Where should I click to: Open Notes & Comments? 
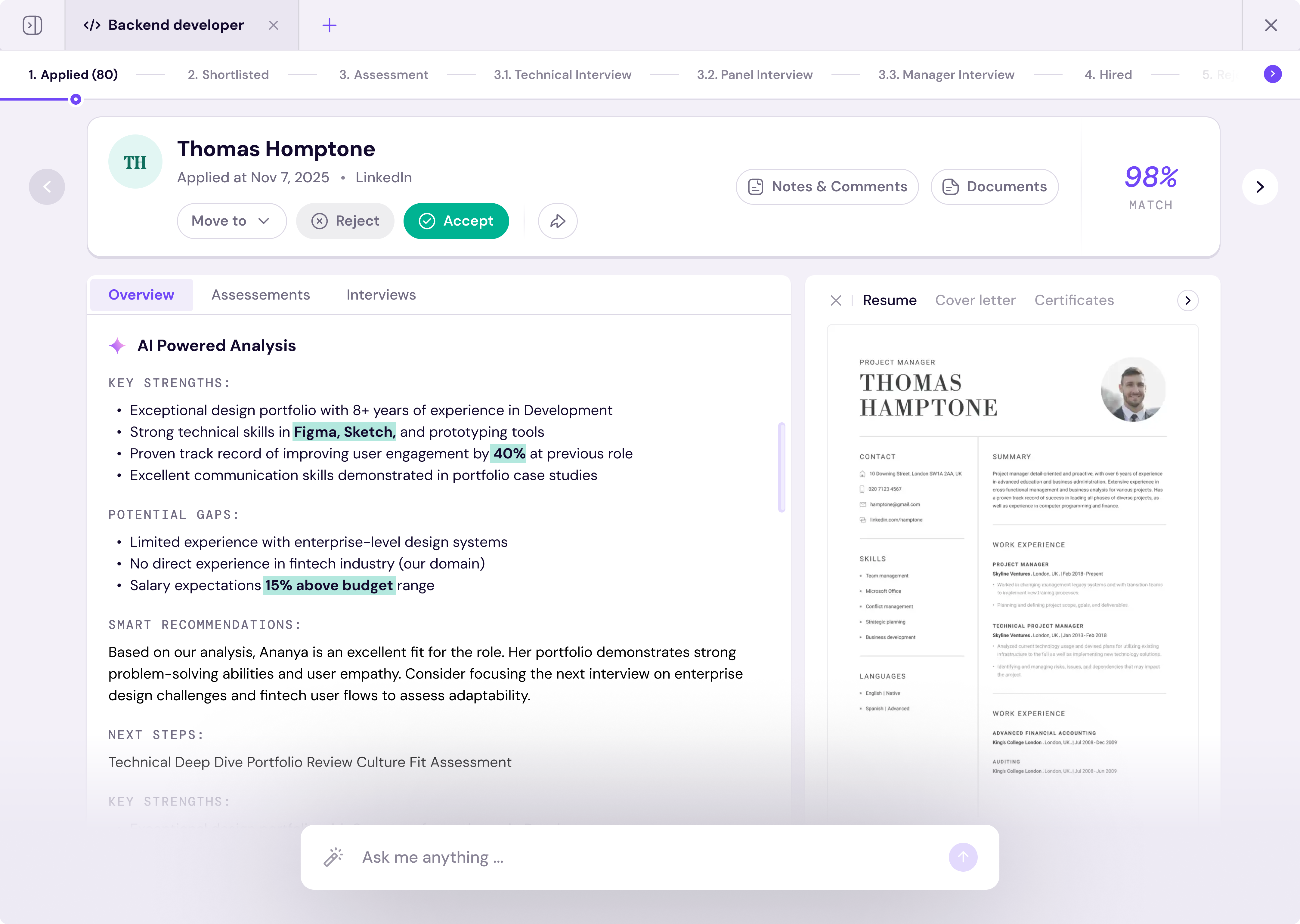827,186
